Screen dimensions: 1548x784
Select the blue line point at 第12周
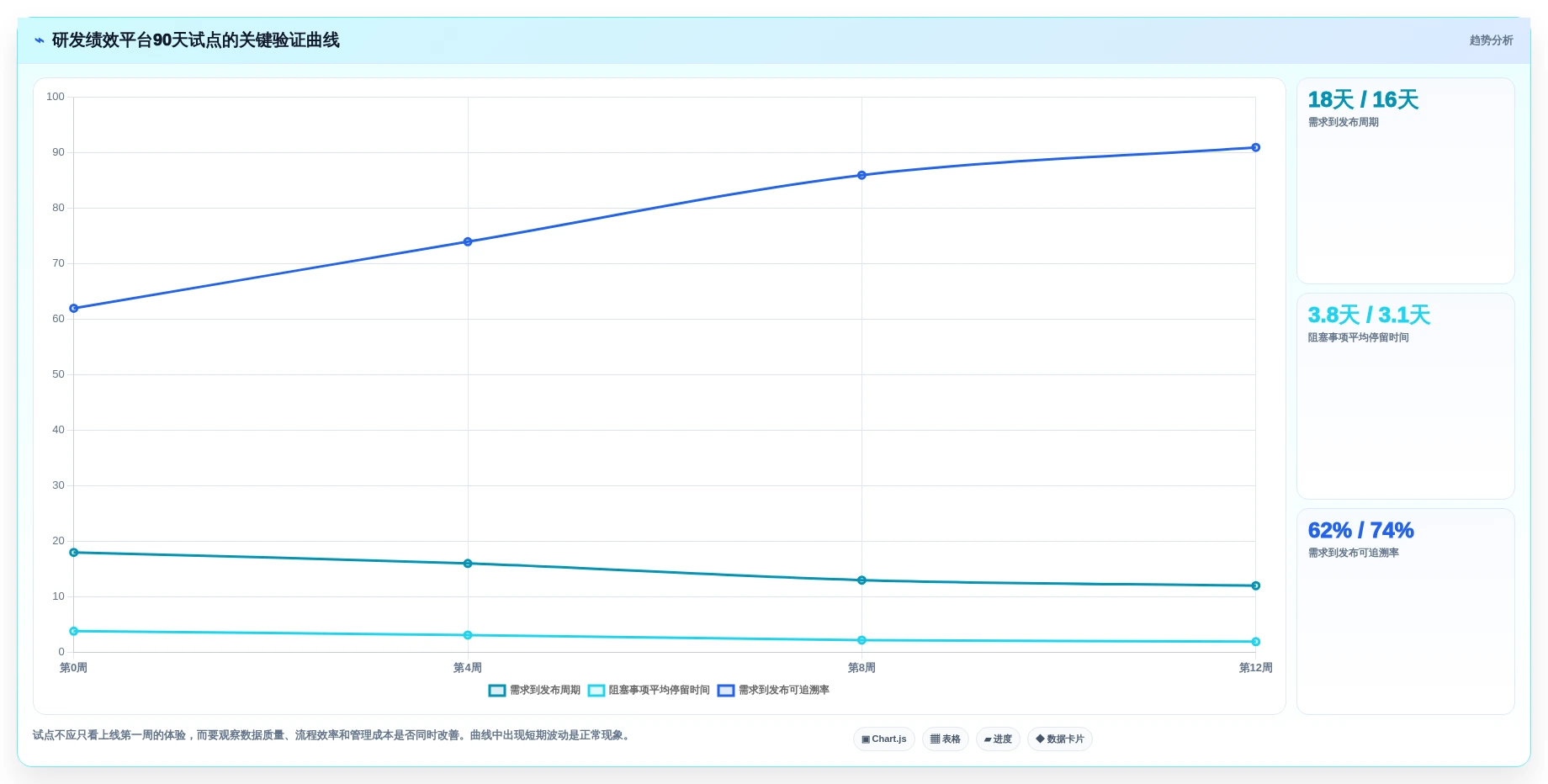tap(1255, 148)
